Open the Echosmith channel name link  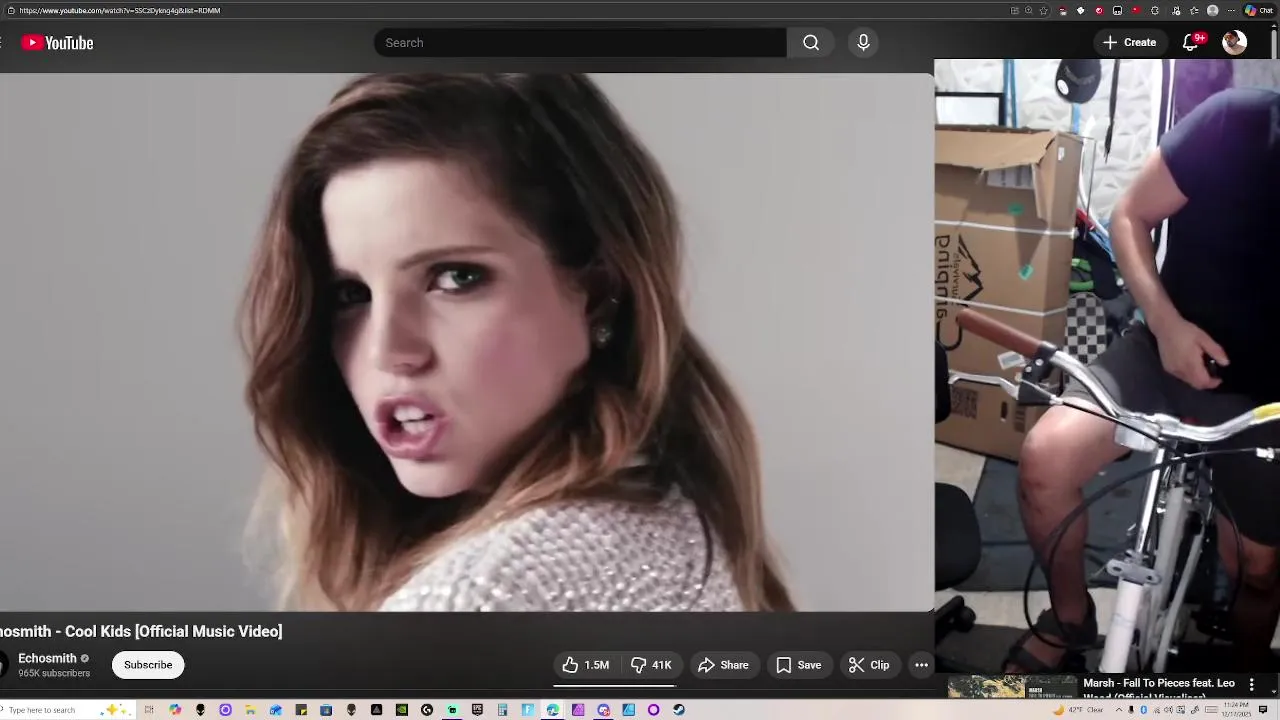point(47,658)
